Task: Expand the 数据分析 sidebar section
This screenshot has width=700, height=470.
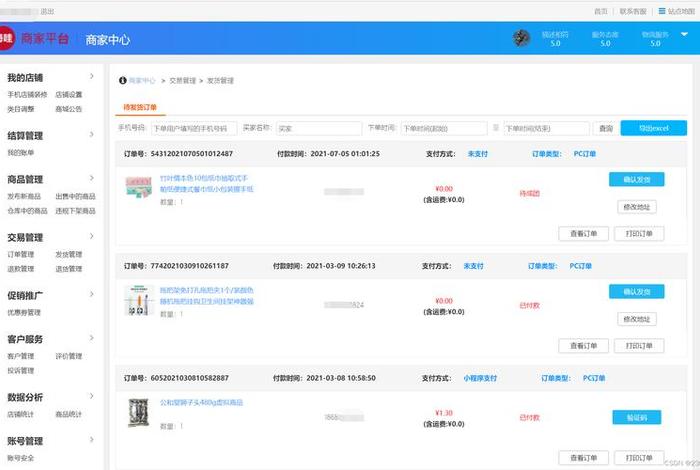Action: [91, 396]
